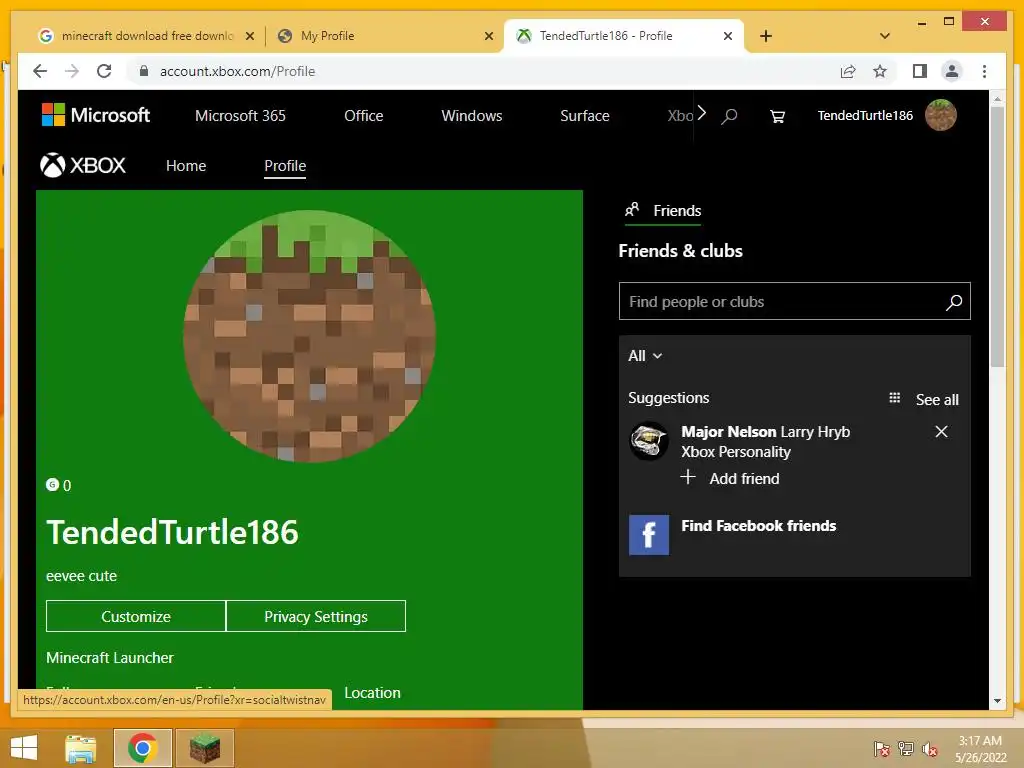Click the Major Nelson name text
This screenshot has height=768, width=1024.
(728, 432)
